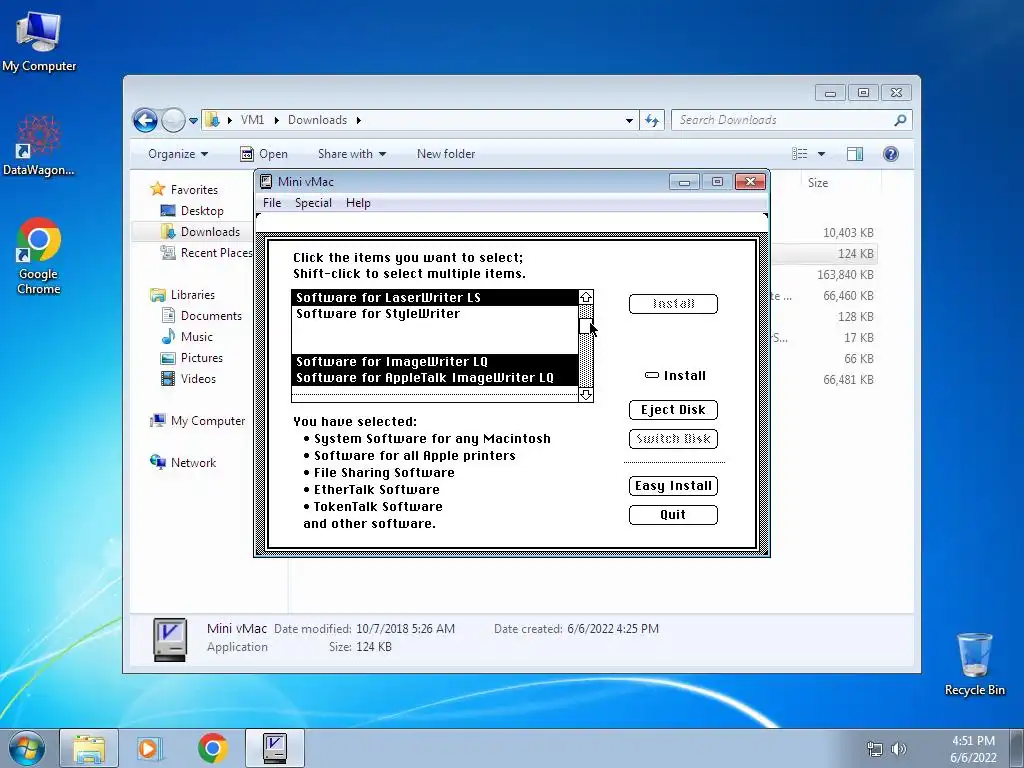Select DataWagon desktop shortcut
Viewport: 1024px width, 768px height.
(39, 146)
